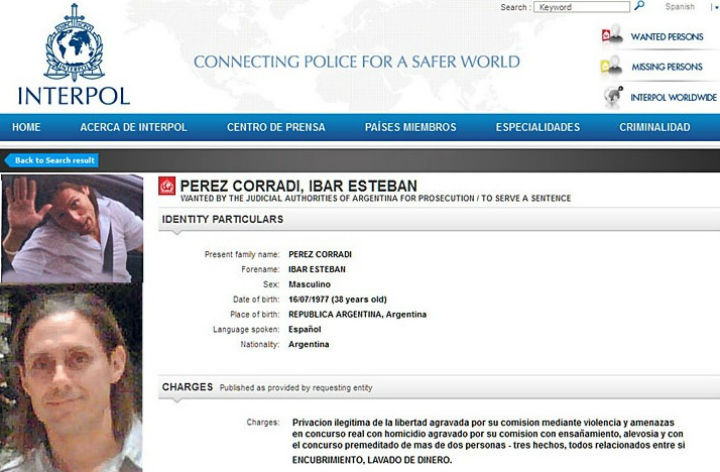Click the 'Search :' label text
The width and height of the screenshot is (720, 472).
click(515, 7)
